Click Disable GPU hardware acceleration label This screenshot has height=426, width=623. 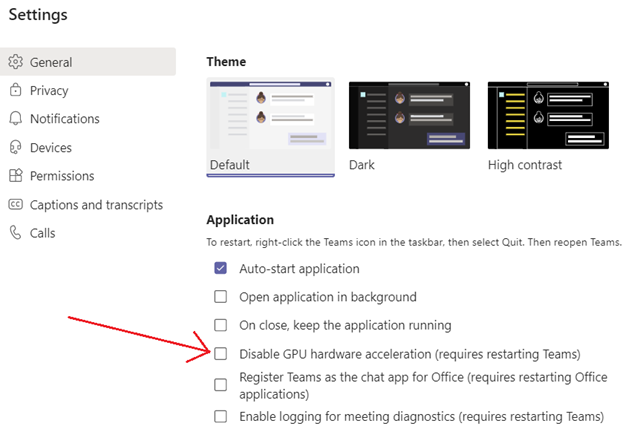tap(410, 354)
